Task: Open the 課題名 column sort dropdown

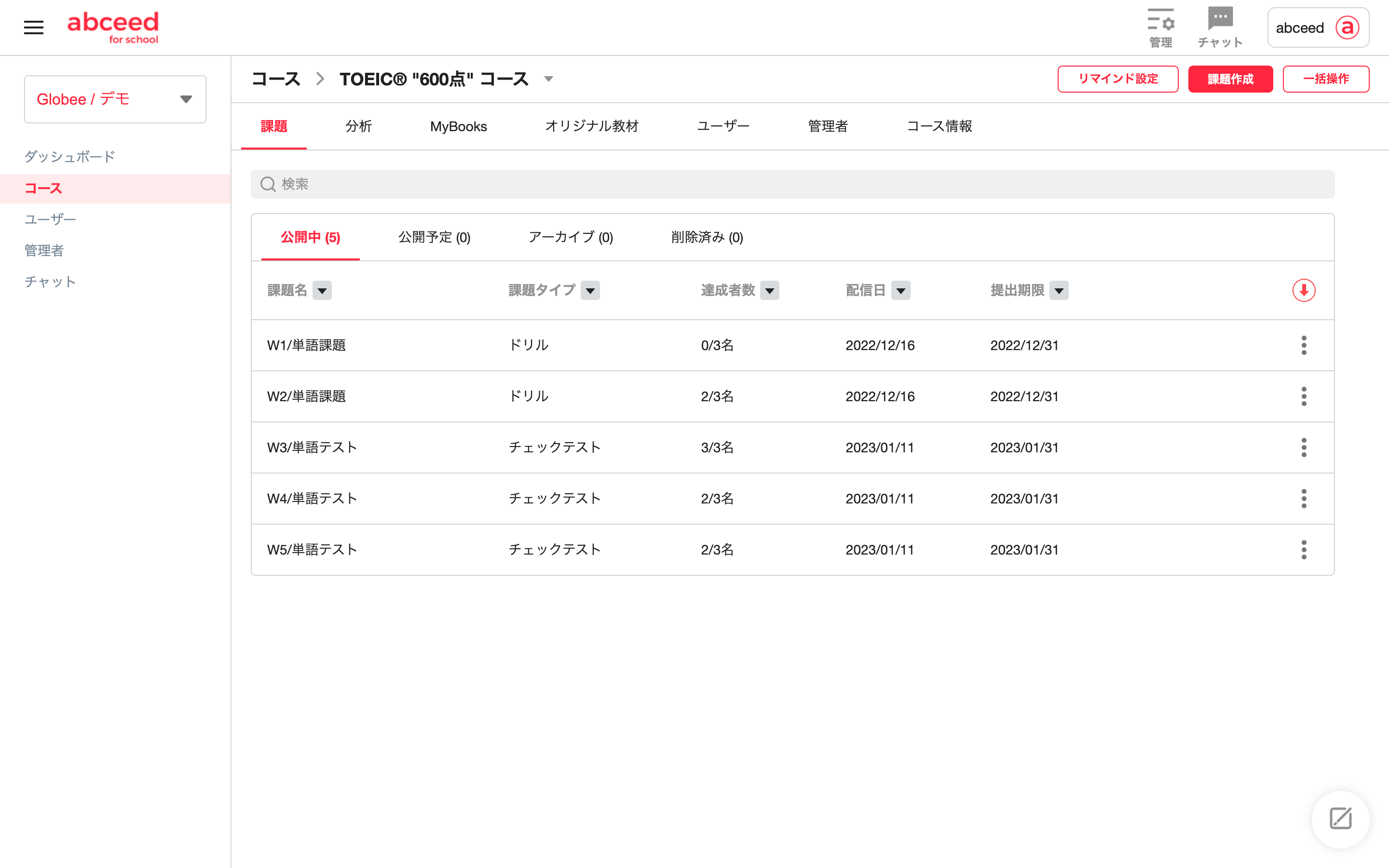Action: [322, 290]
